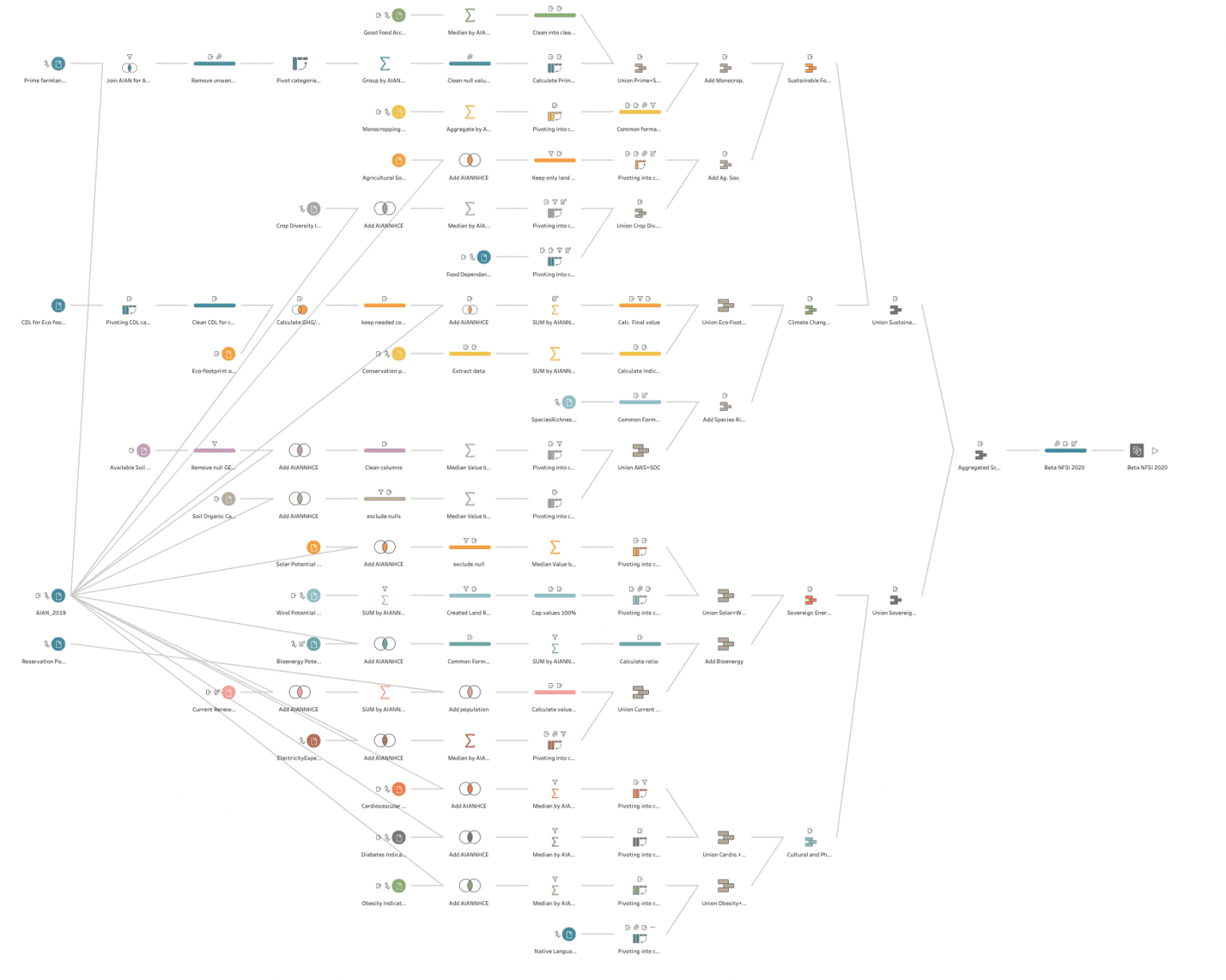Image resolution: width=1226 pixels, height=980 pixels.
Task: Click the Good Food Acc... input node
Action: tap(398, 15)
